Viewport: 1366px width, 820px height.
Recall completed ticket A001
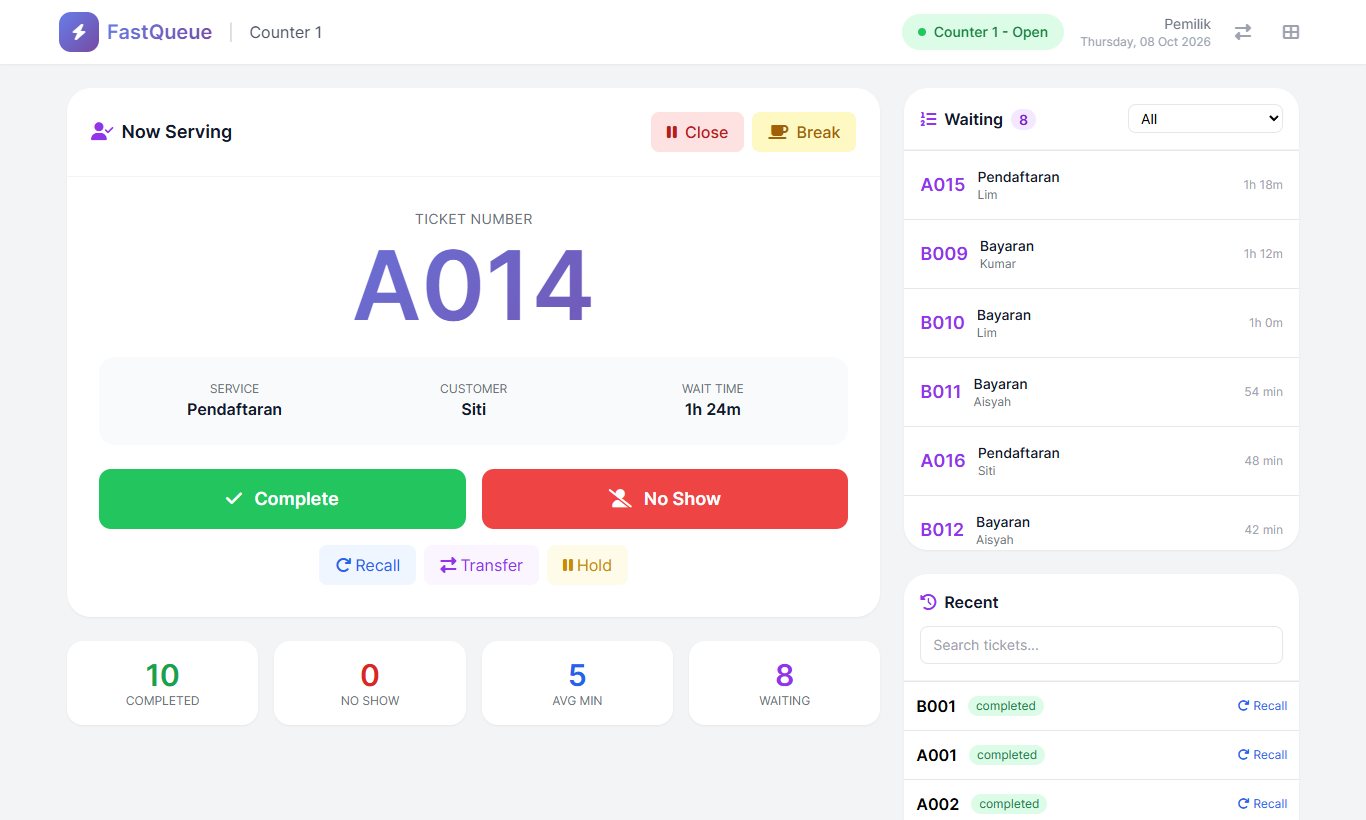pos(1262,755)
